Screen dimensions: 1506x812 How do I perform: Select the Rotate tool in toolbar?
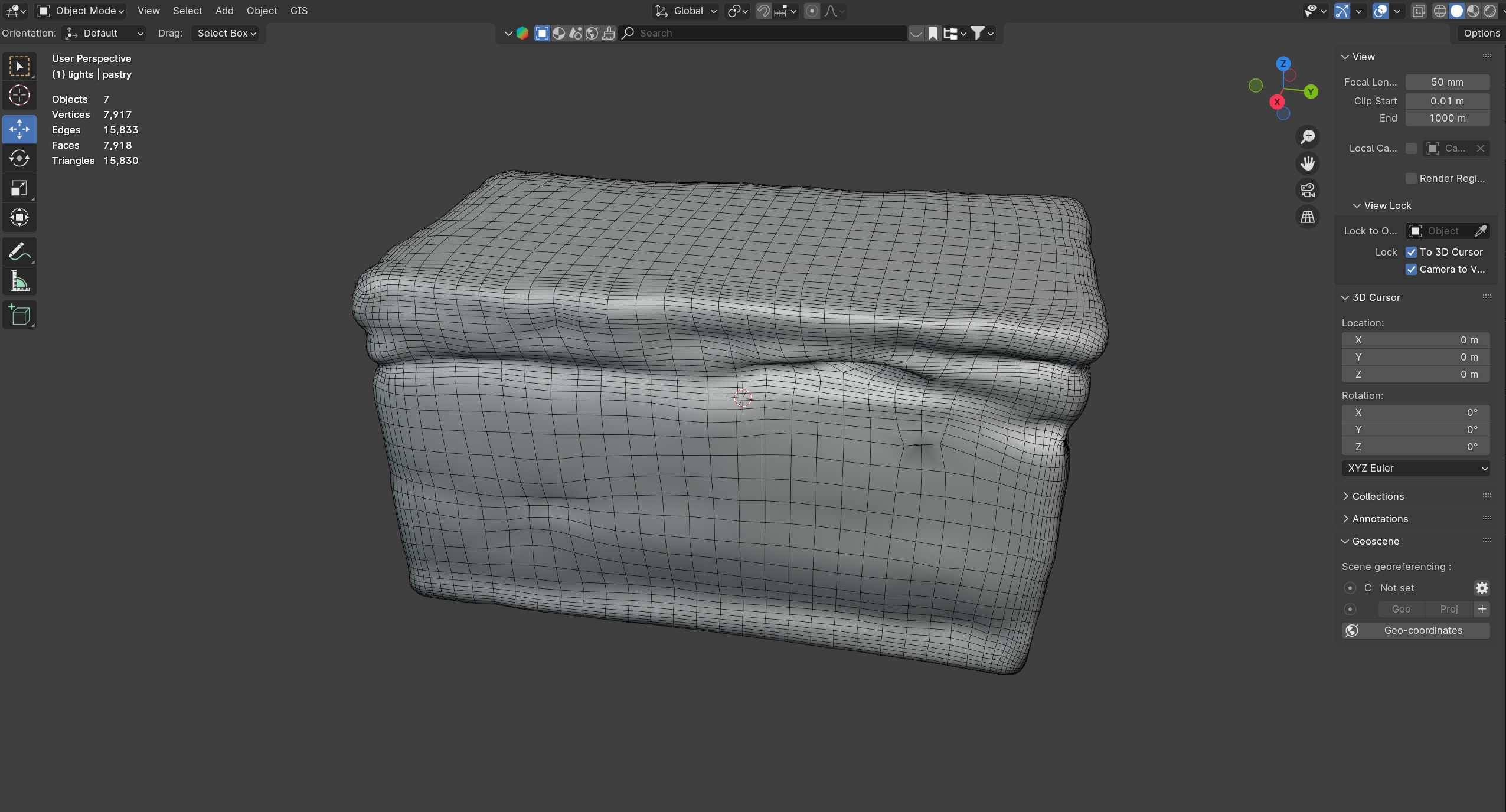pos(19,159)
